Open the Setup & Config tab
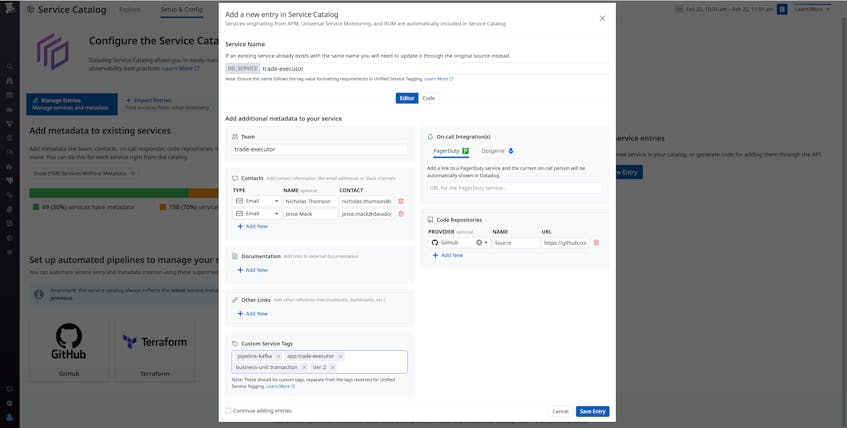 (182, 10)
